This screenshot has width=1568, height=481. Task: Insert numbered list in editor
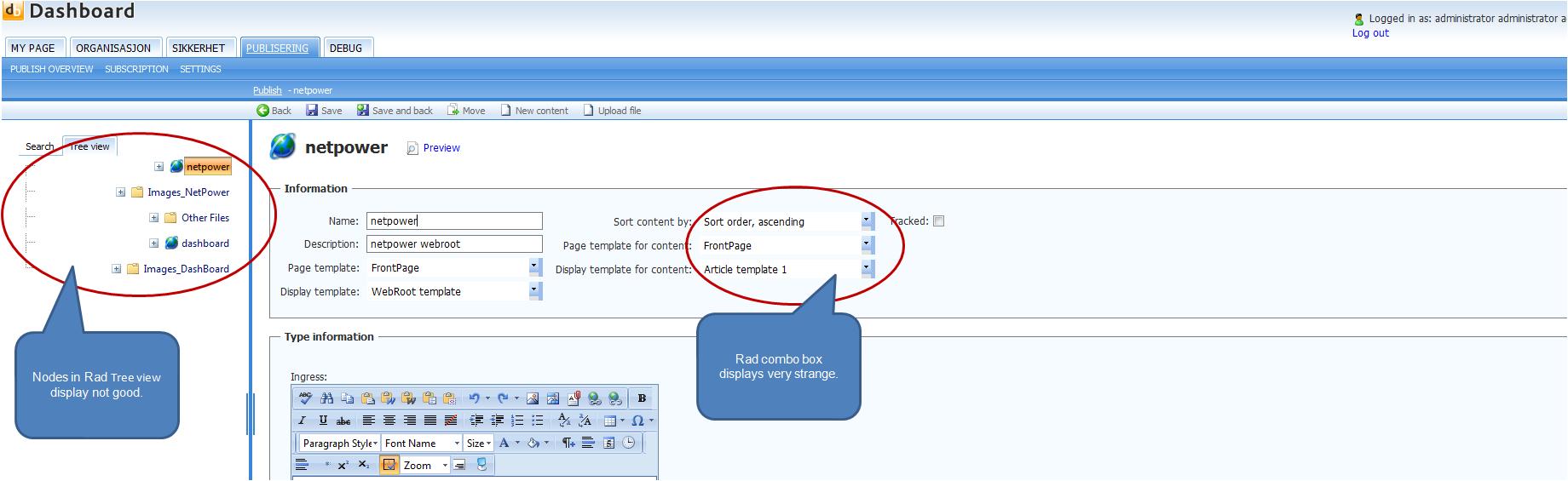[517, 421]
